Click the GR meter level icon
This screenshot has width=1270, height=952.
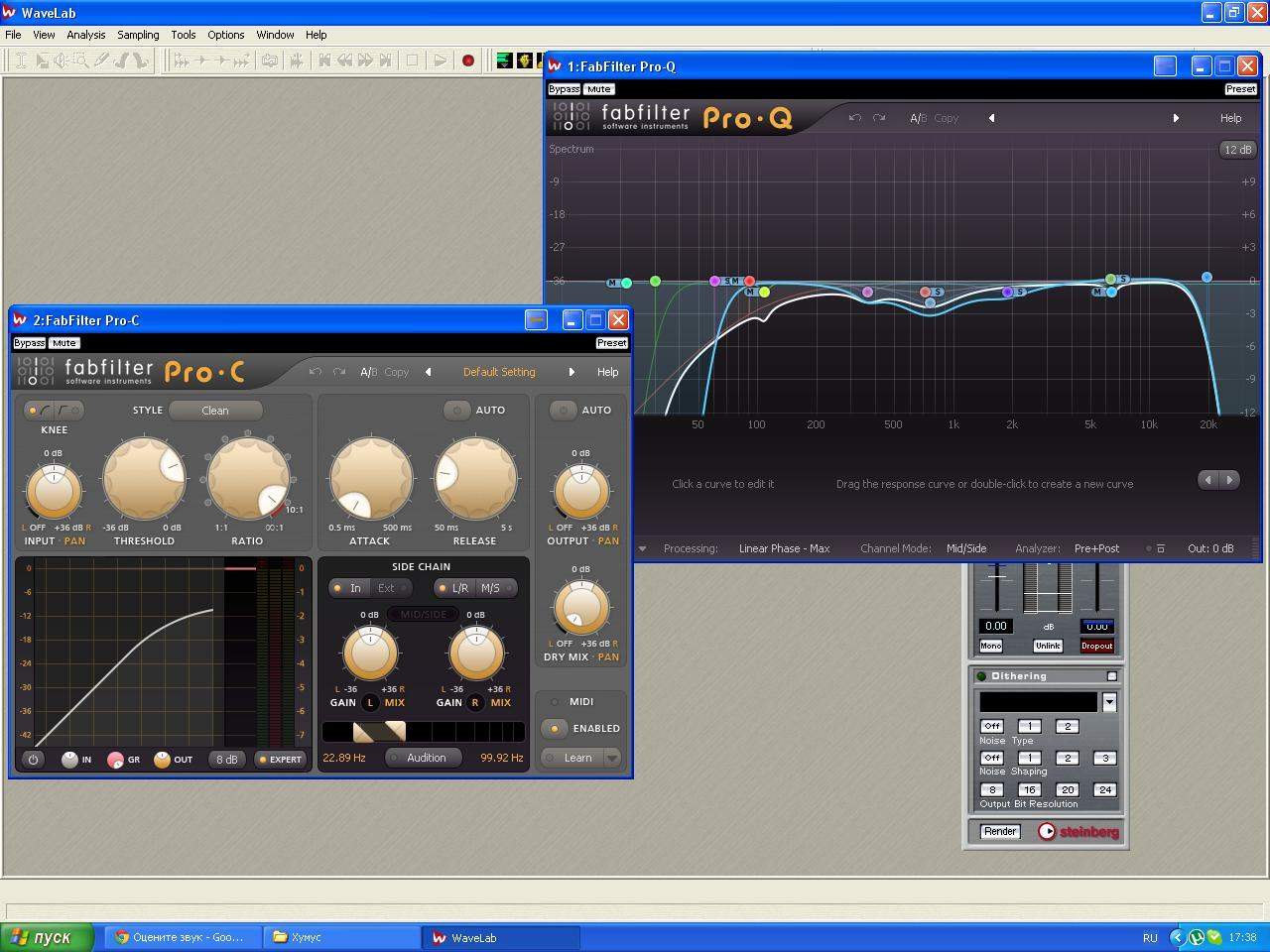click(115, 760)
